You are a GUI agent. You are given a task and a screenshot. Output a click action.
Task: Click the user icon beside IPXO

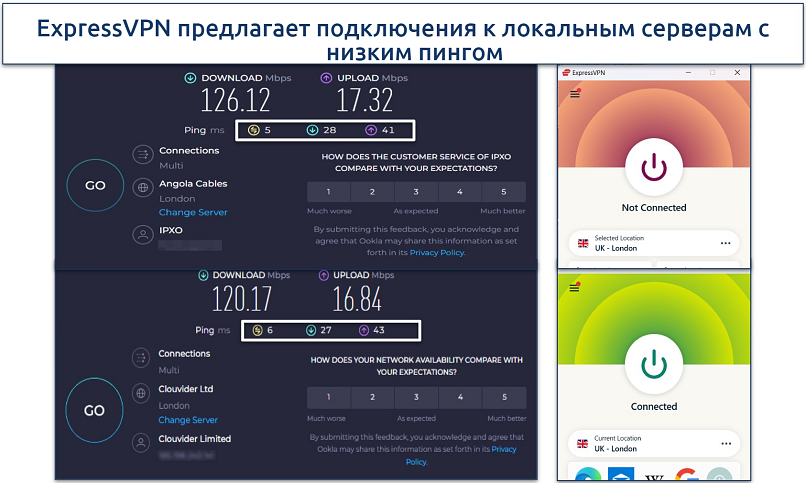point(141,233)
